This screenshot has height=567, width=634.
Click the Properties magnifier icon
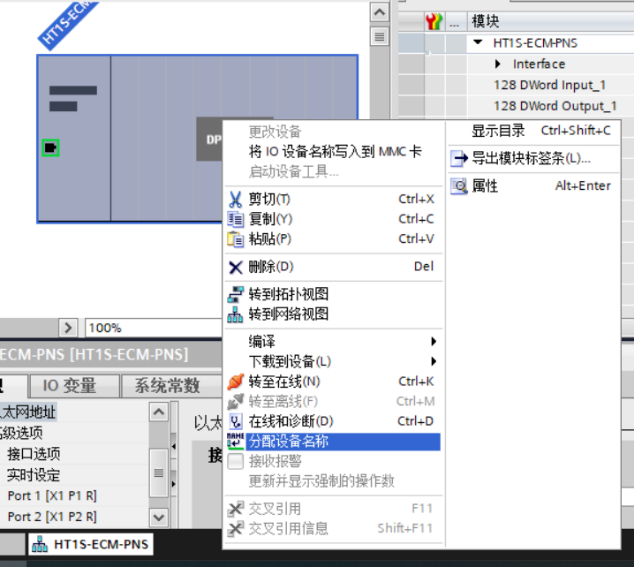[x=459, y=186]
